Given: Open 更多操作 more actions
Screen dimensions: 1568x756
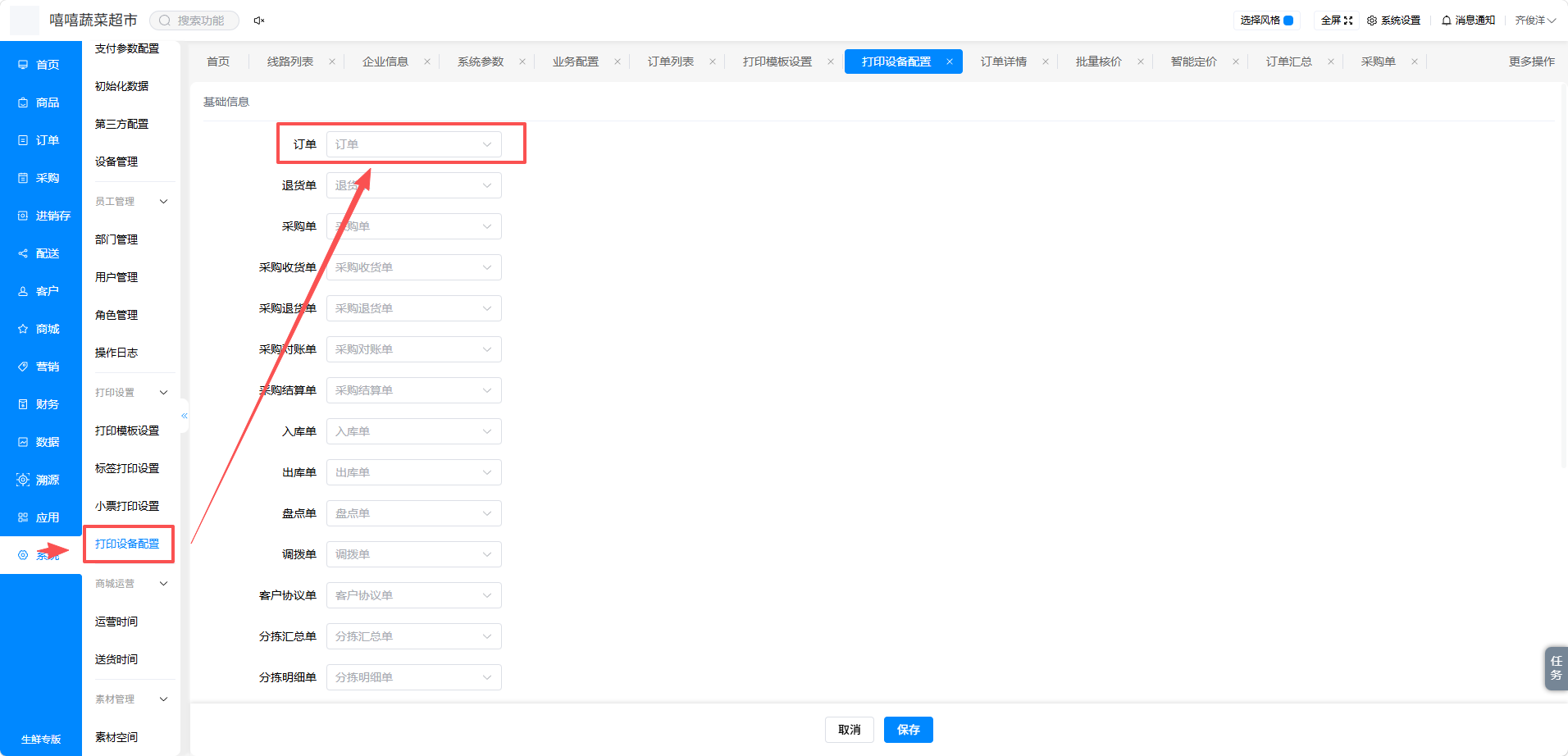Looking at the screenshot, I should click(1532, 61).
